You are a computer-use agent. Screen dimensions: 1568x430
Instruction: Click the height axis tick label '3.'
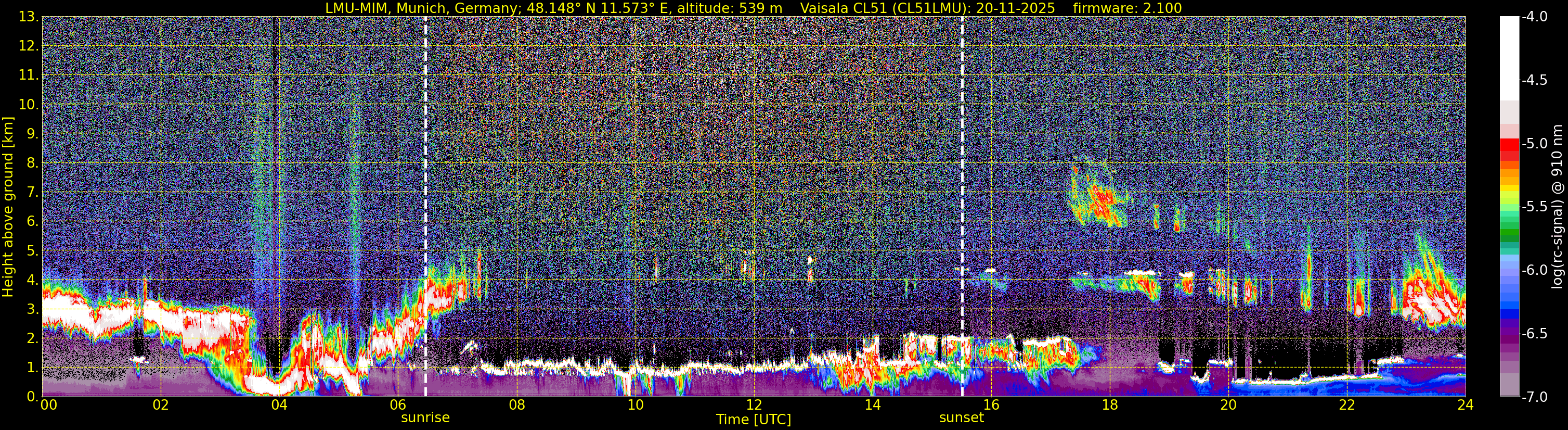[33, 309]
